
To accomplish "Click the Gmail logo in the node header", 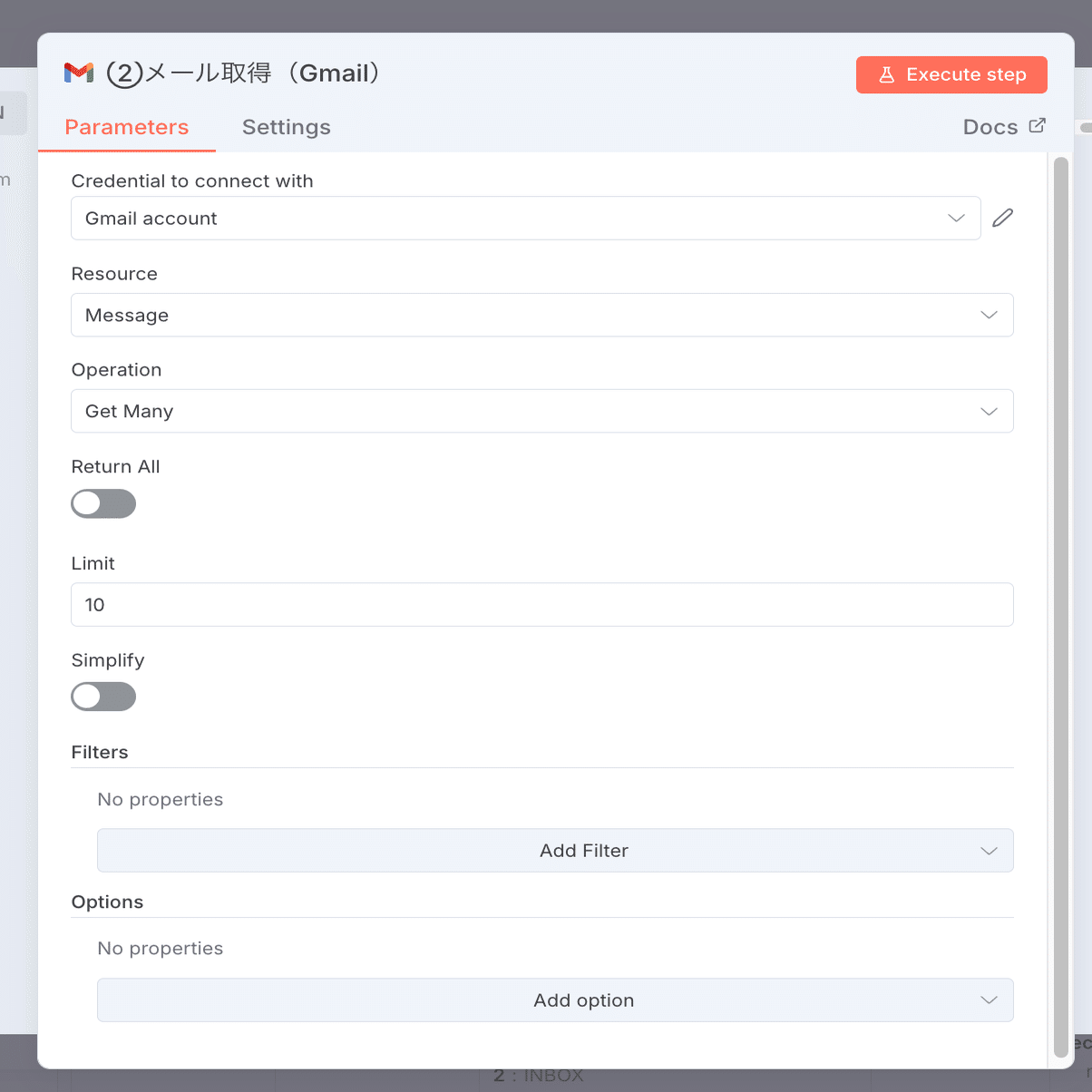I will click(x=78, y=73).
